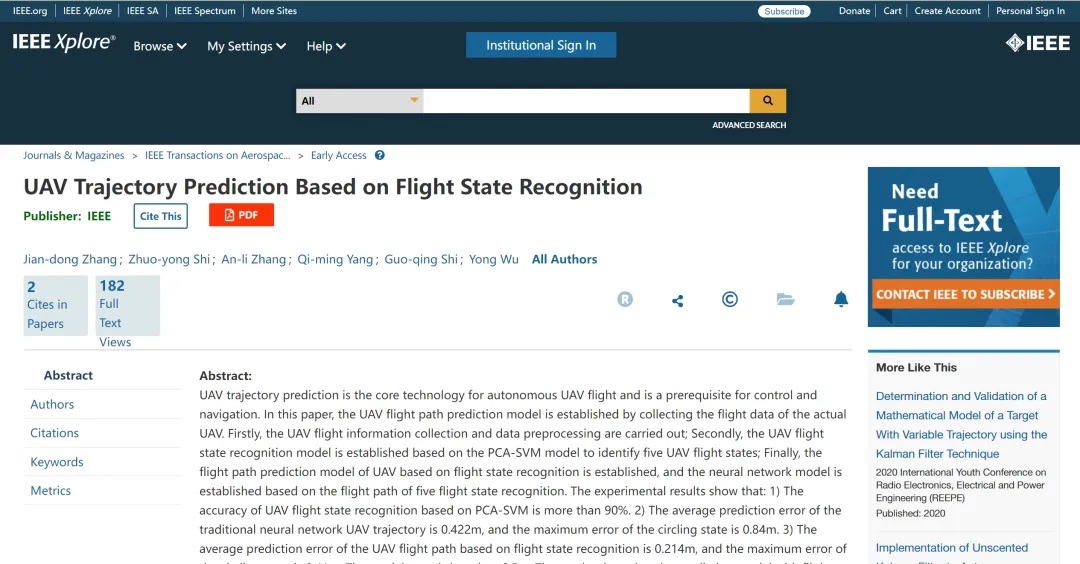Viewport: 1080px width, 564px height.
Task: Switch to the Authors section tab
Action: 52,404
